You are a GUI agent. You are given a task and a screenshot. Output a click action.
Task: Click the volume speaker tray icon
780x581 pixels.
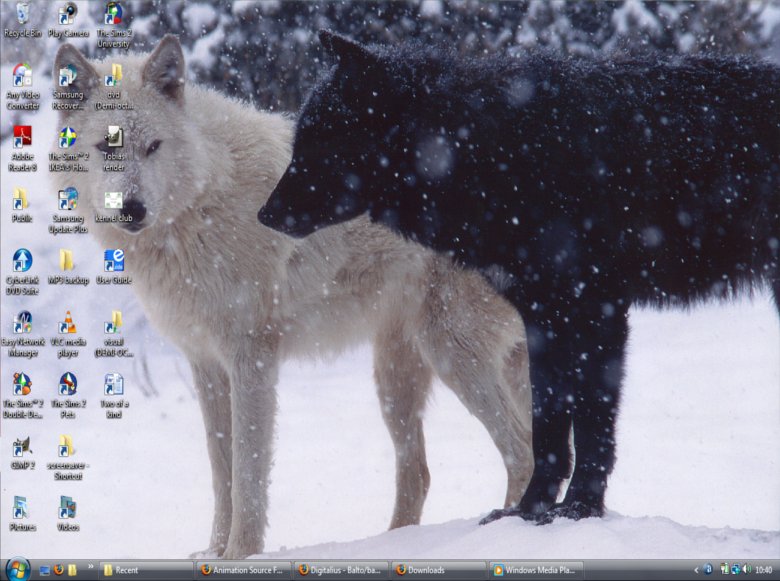click(x=746, y=570)
